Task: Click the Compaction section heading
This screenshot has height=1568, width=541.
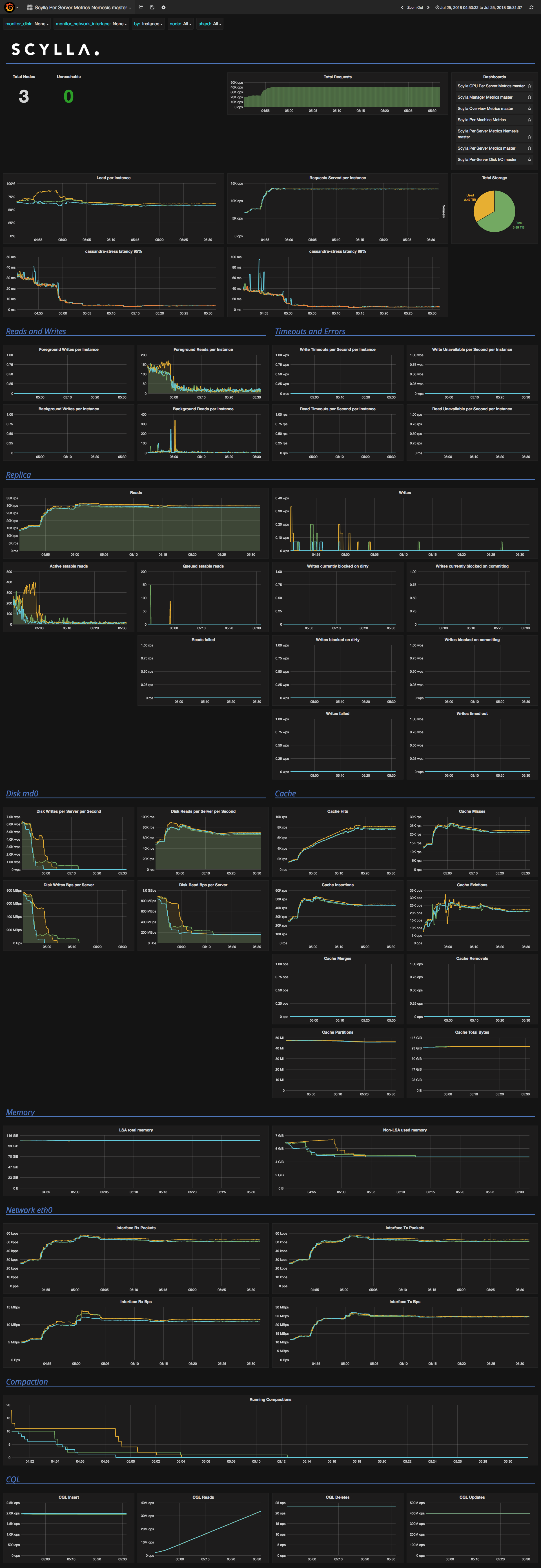Action: click(27, 1382)
